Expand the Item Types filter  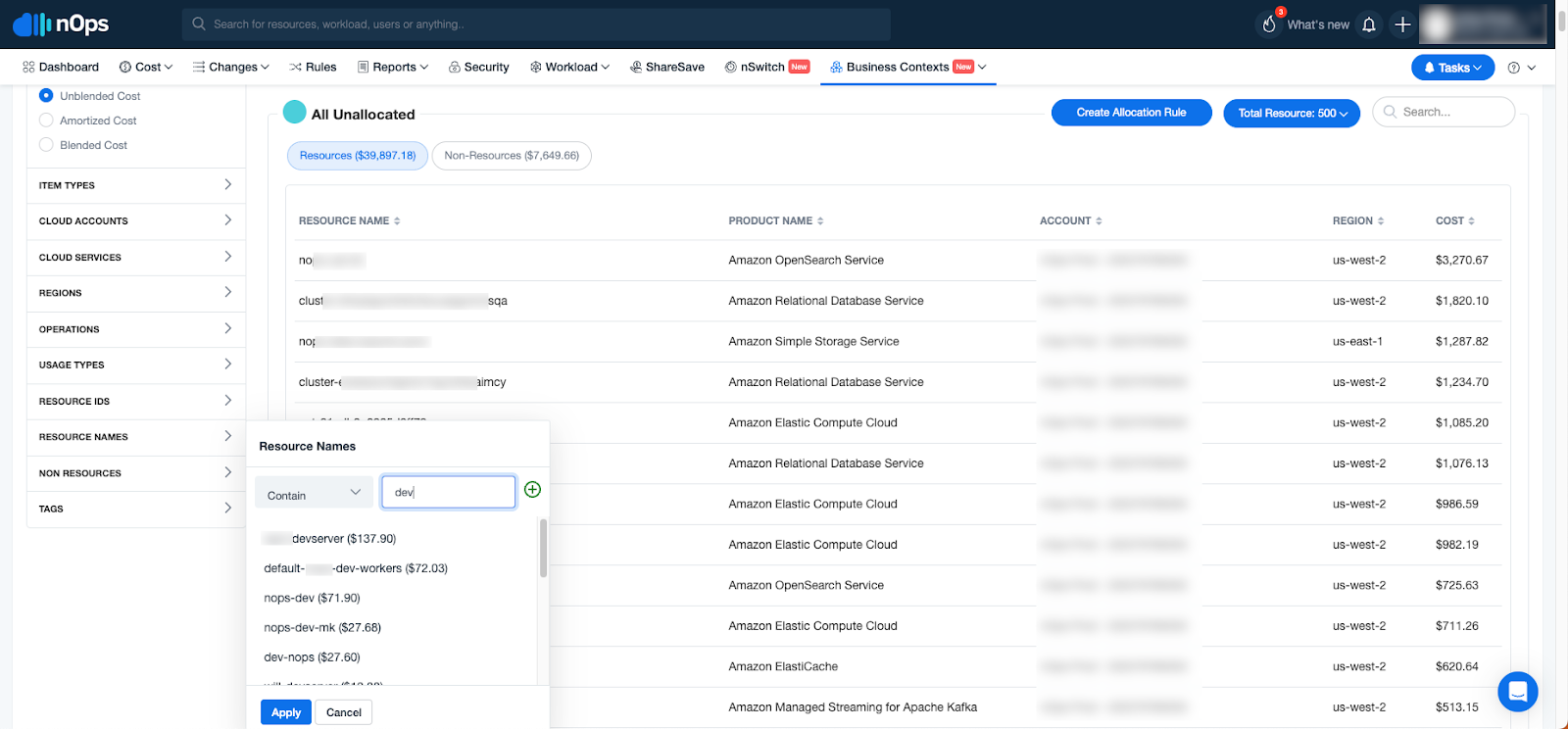coord(136,185)
